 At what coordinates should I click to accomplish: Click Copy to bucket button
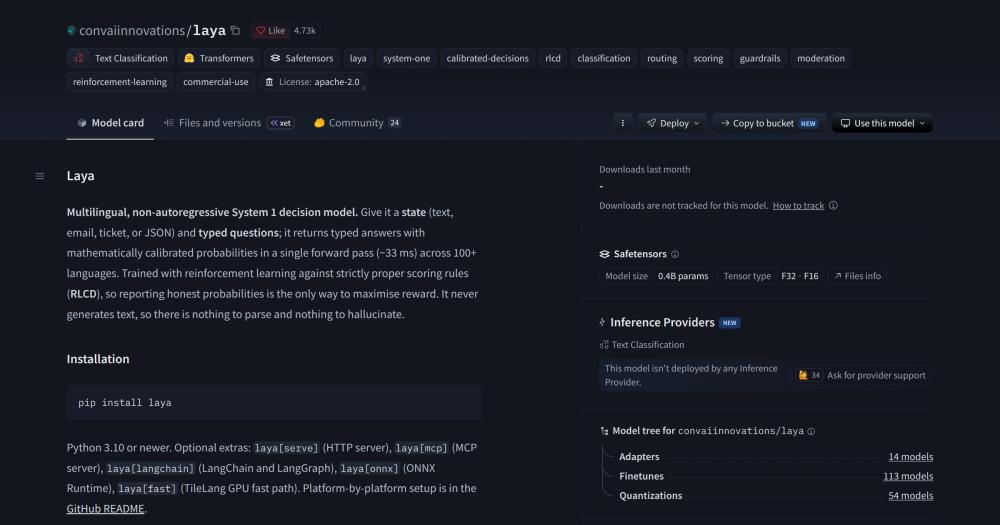pyautogui.click(x=768, y=123)
